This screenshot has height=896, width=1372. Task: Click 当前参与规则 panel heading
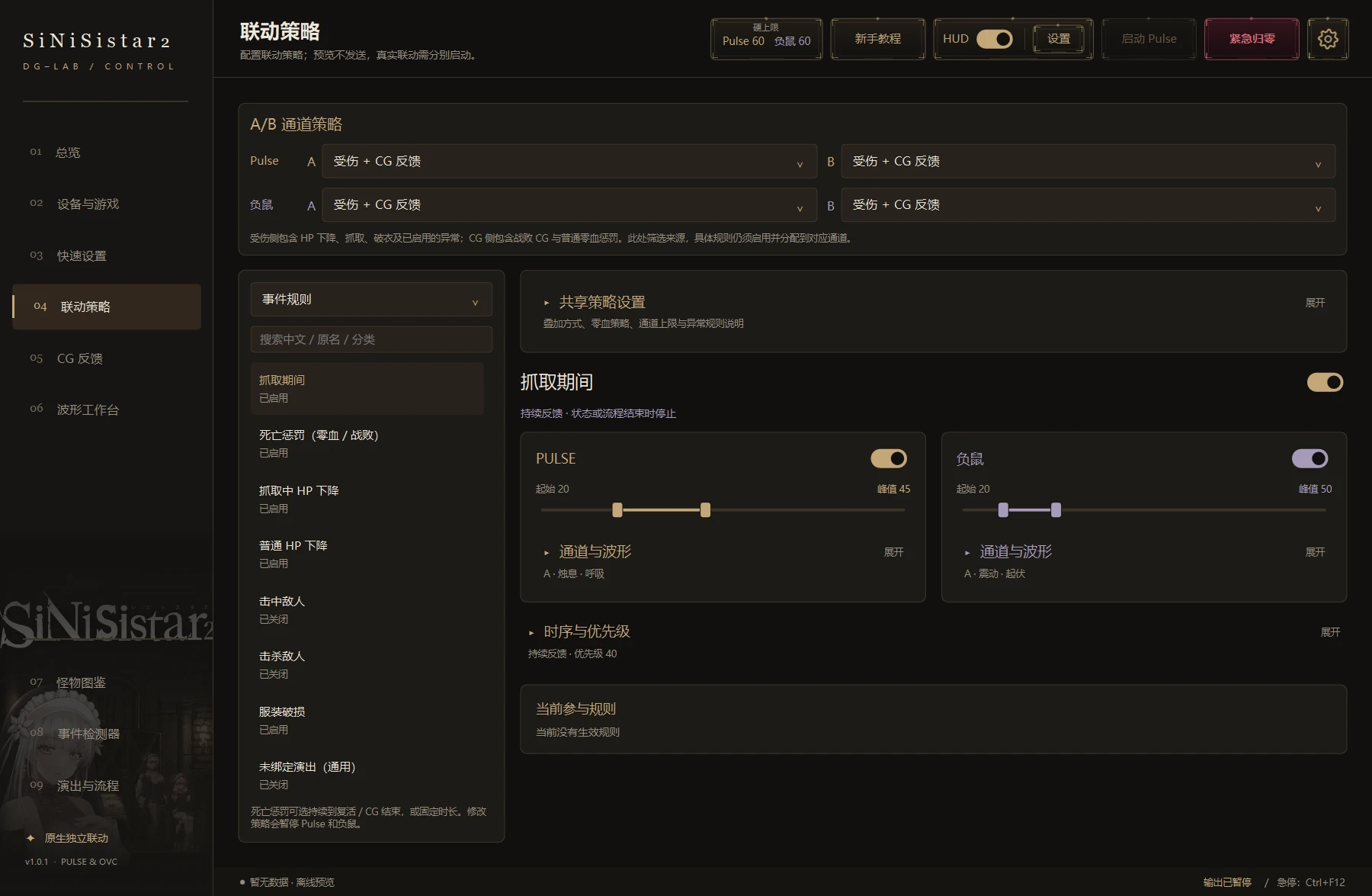tap(575, 709)
